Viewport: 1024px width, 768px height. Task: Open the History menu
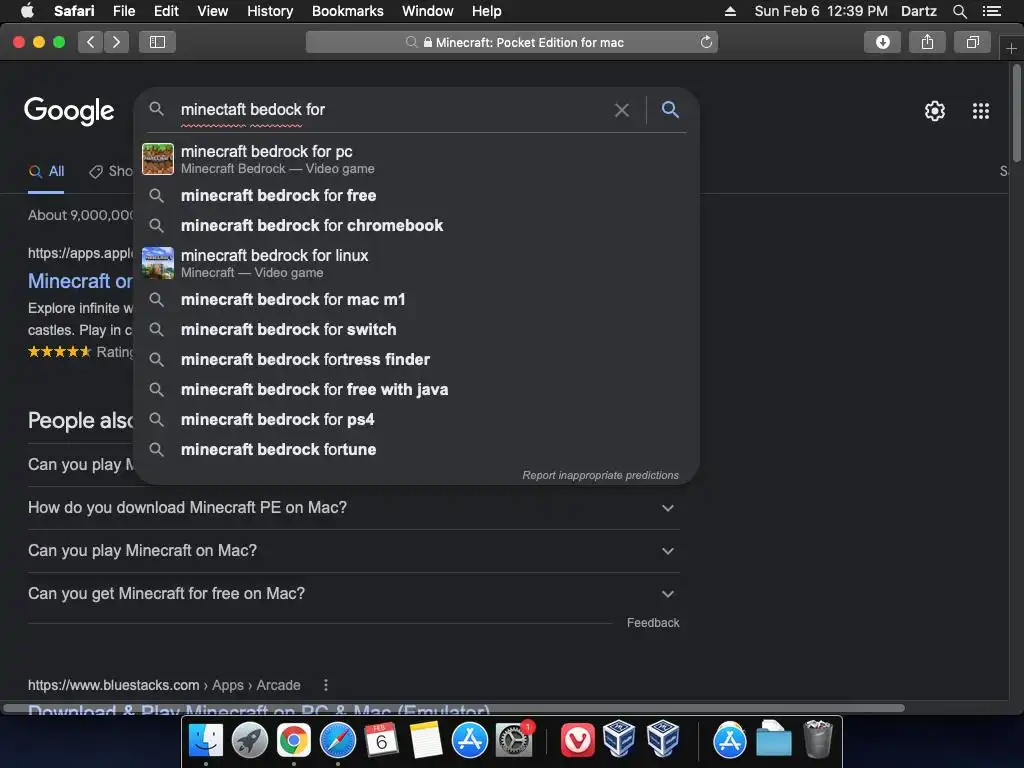point(270,11)
